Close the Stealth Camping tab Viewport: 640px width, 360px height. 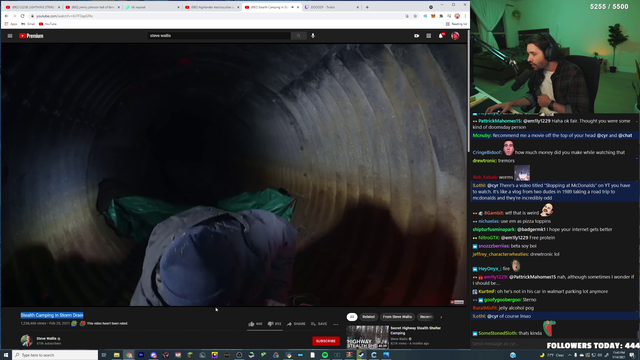[298, 7]
